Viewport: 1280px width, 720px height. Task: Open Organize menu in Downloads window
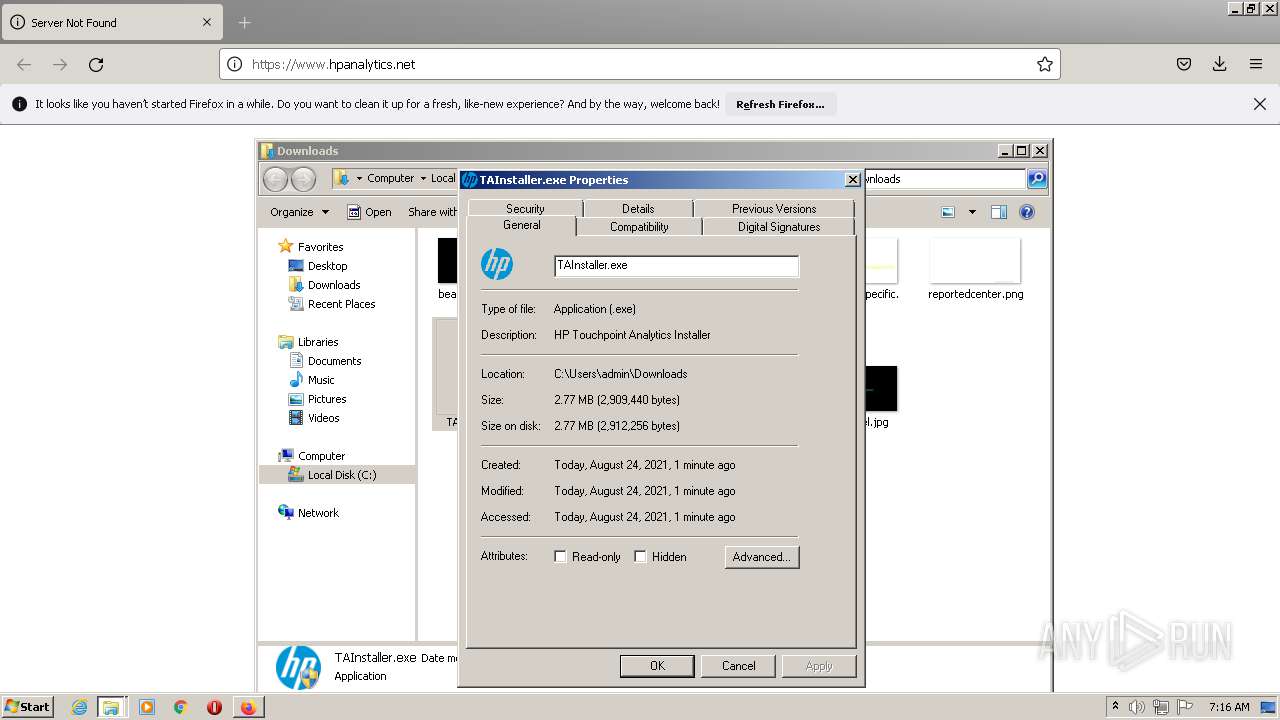[x=299, y=212]
